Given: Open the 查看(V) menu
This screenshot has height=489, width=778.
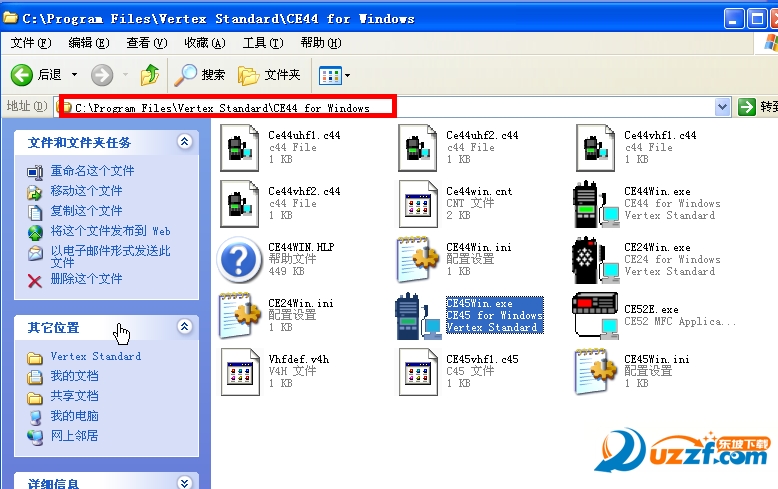Looking at the screenshot, I should pos(147,43).
